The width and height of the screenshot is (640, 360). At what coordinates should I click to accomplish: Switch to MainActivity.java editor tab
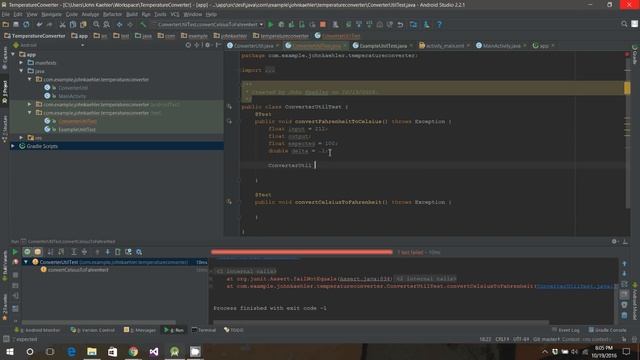point(502,46)
